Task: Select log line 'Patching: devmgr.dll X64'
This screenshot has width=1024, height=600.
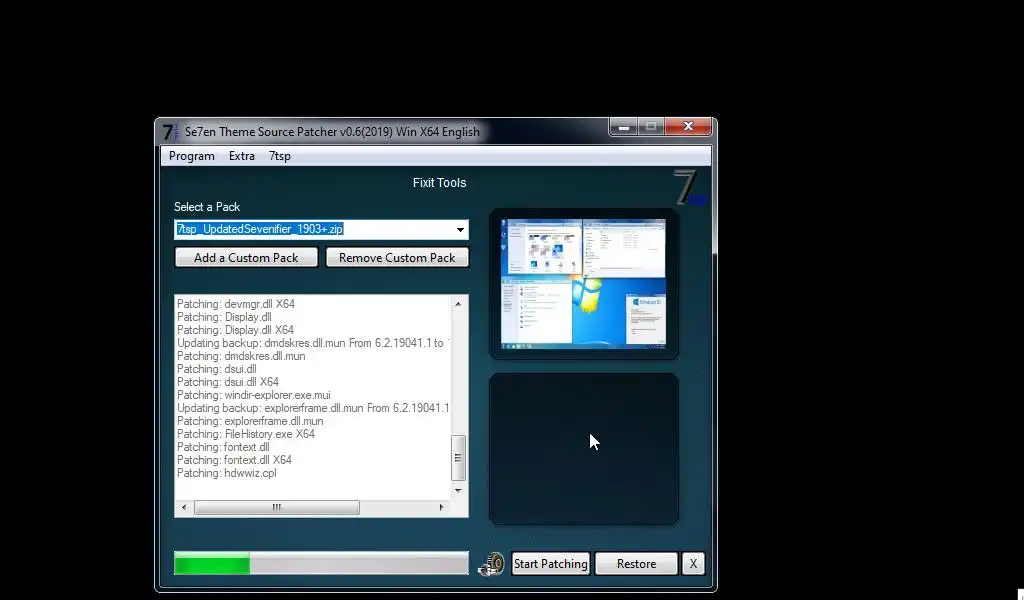Action: coord(236,304)
